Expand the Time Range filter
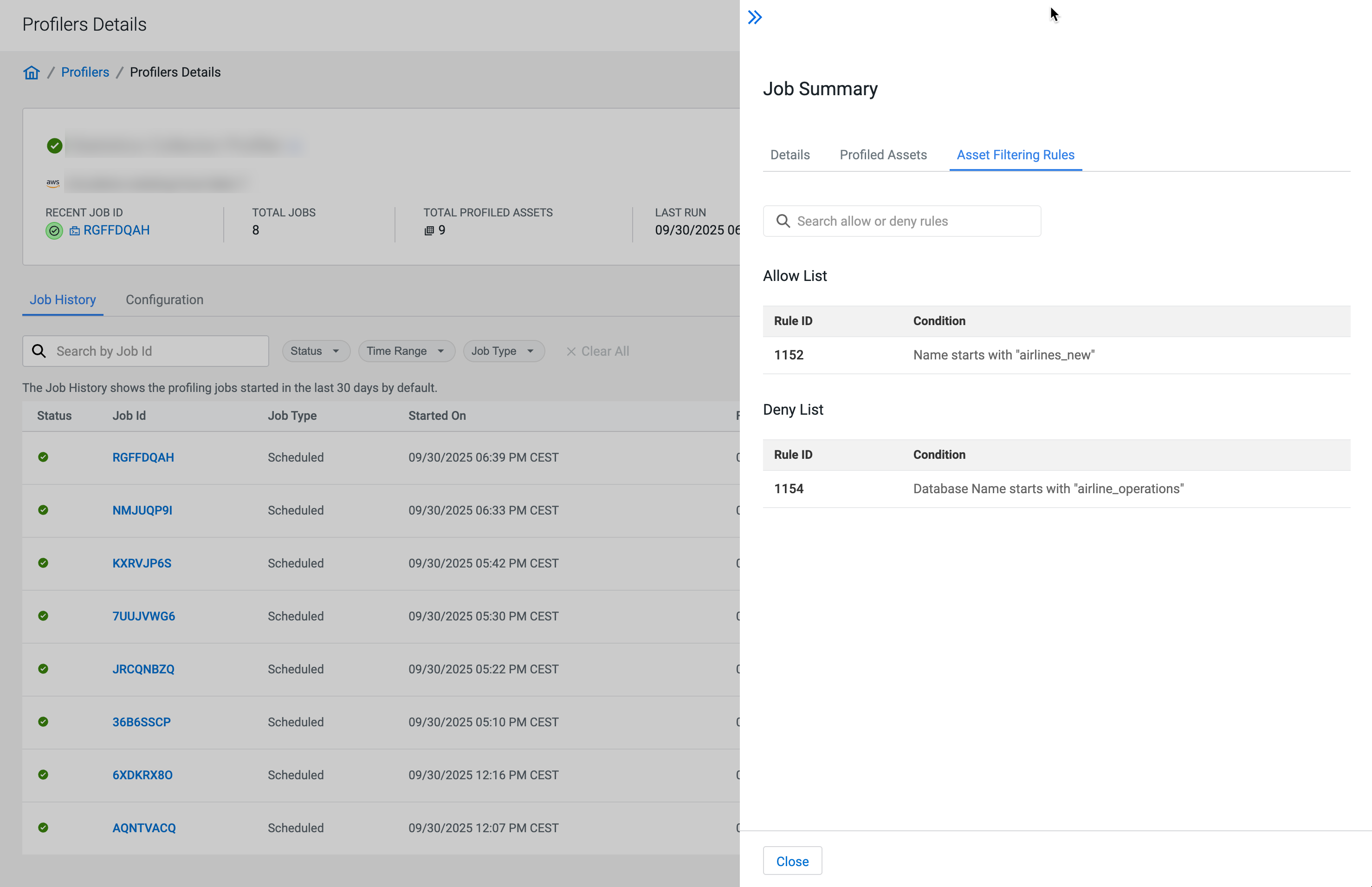The image size is (1372, 887). pos(406,352)
